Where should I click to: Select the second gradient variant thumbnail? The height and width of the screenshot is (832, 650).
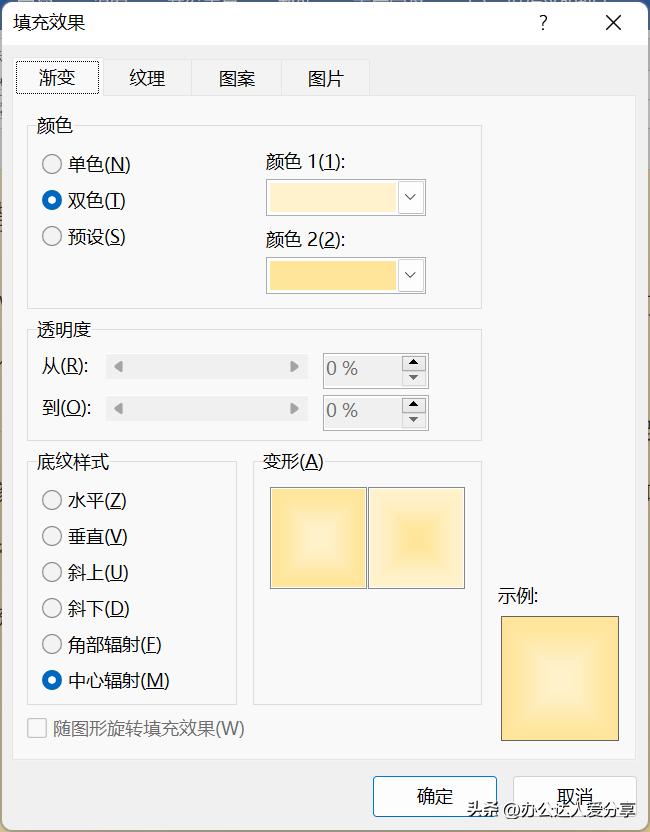point(417,537)
